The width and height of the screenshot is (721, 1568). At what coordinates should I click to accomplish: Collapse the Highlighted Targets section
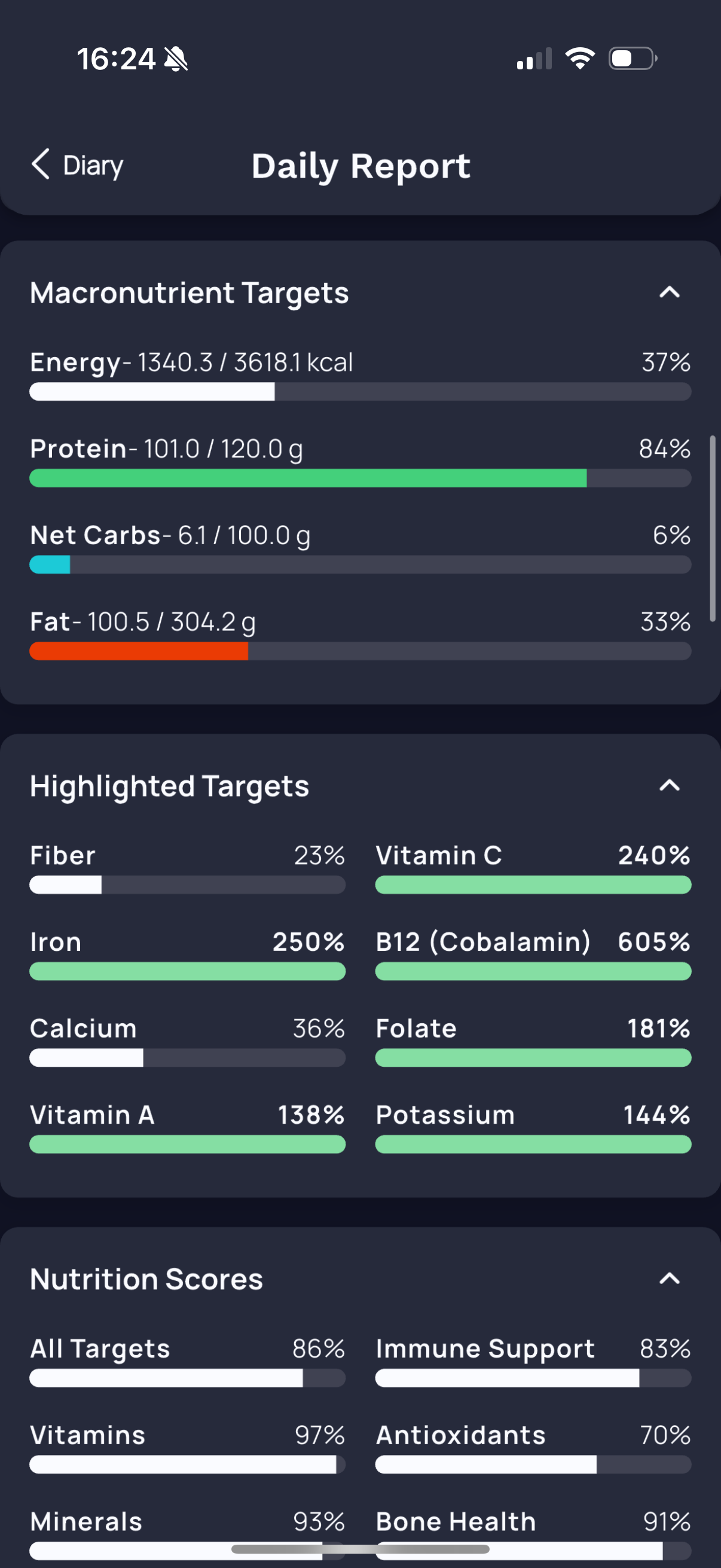tap(669, 786)
